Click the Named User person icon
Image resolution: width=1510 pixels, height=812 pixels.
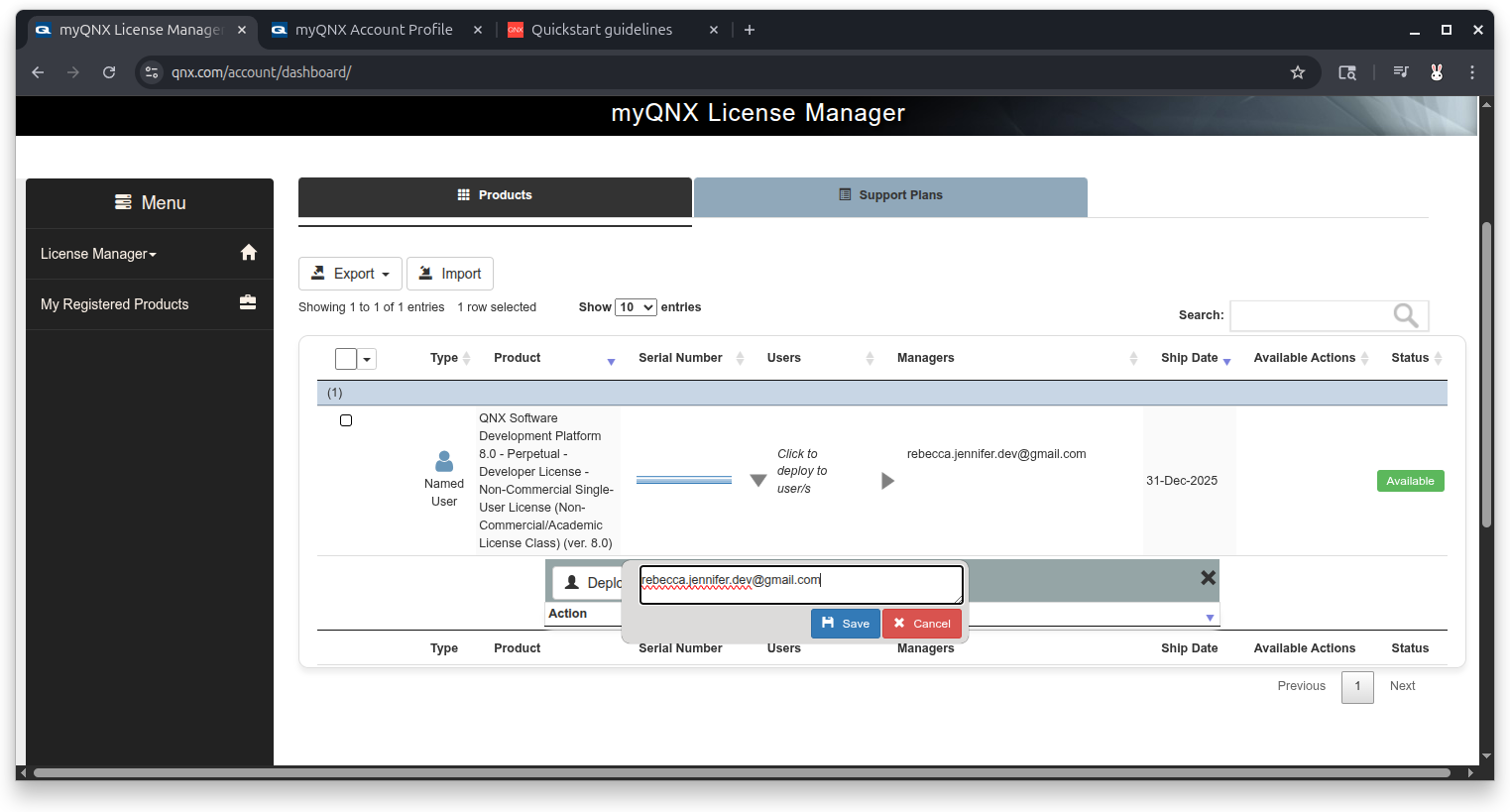click(444, 461)
